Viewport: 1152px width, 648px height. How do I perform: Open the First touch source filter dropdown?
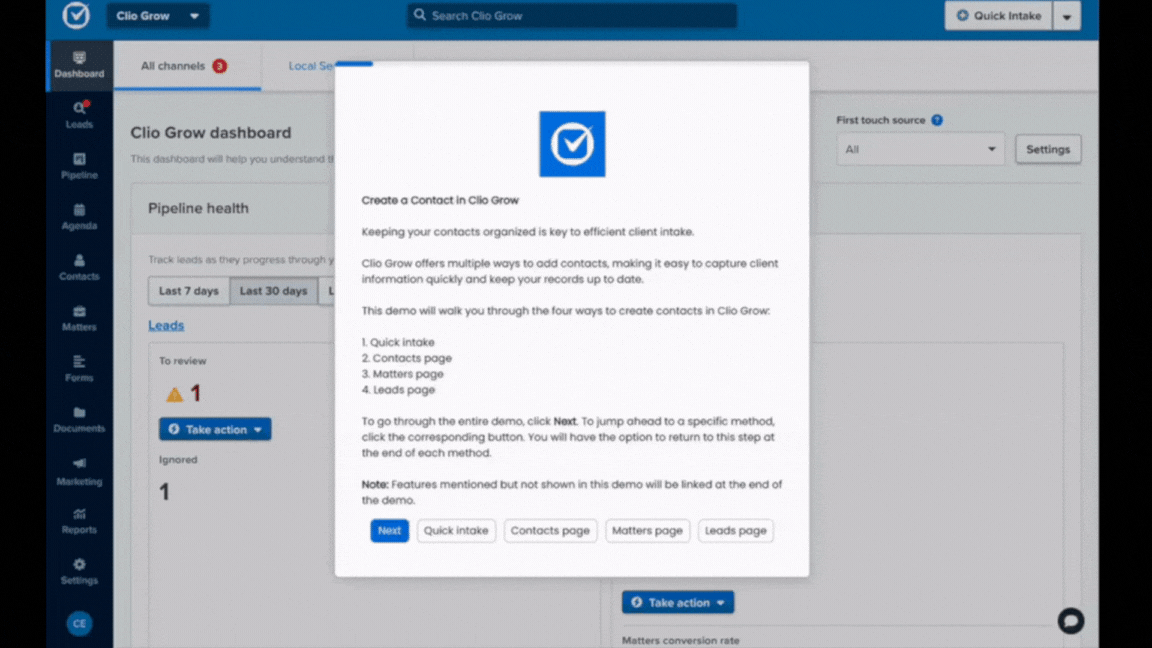coord(919,149)
